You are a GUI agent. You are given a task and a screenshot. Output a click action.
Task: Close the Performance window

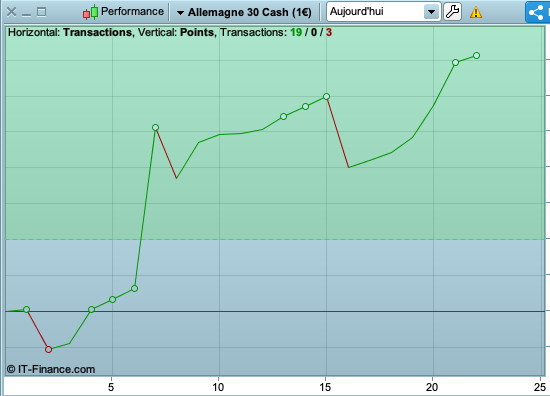11,12
